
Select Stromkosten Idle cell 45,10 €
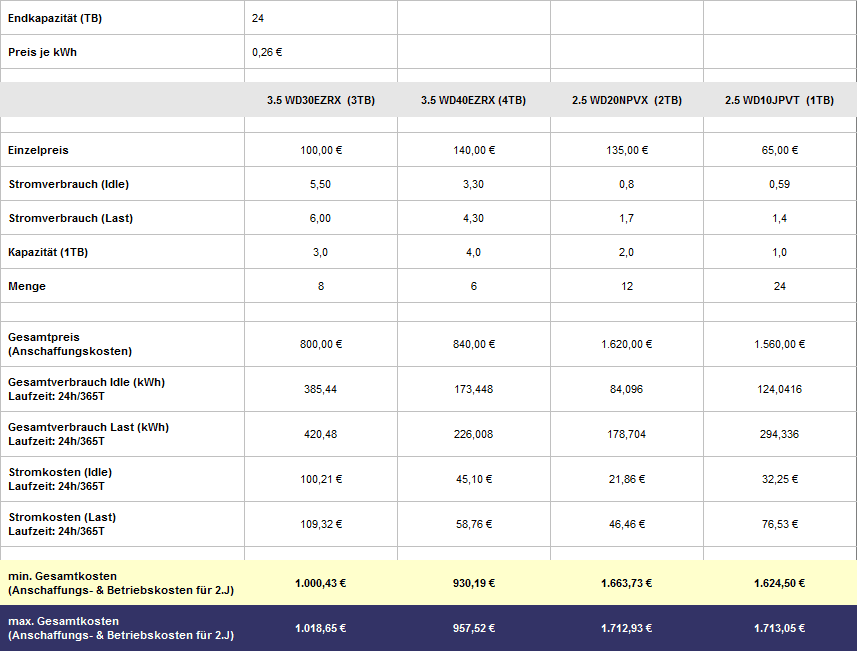click(474, 479)
